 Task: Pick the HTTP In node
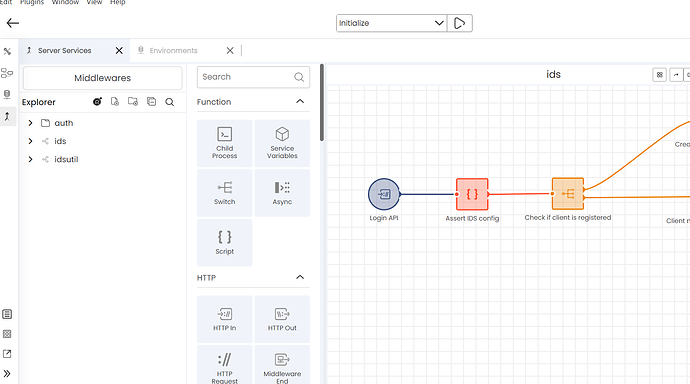point(224,319)
